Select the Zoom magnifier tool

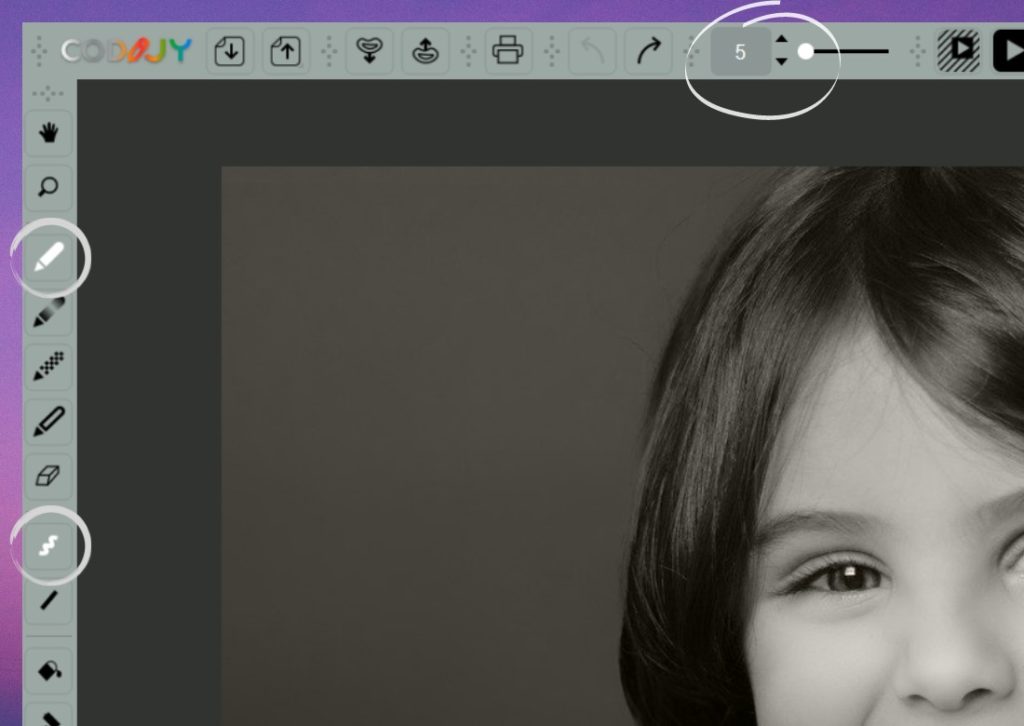(x=47, y=187)
